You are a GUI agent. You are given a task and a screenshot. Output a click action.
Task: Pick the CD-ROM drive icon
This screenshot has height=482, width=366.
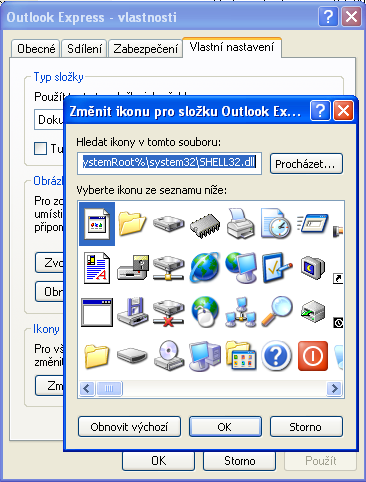point(169,356)
